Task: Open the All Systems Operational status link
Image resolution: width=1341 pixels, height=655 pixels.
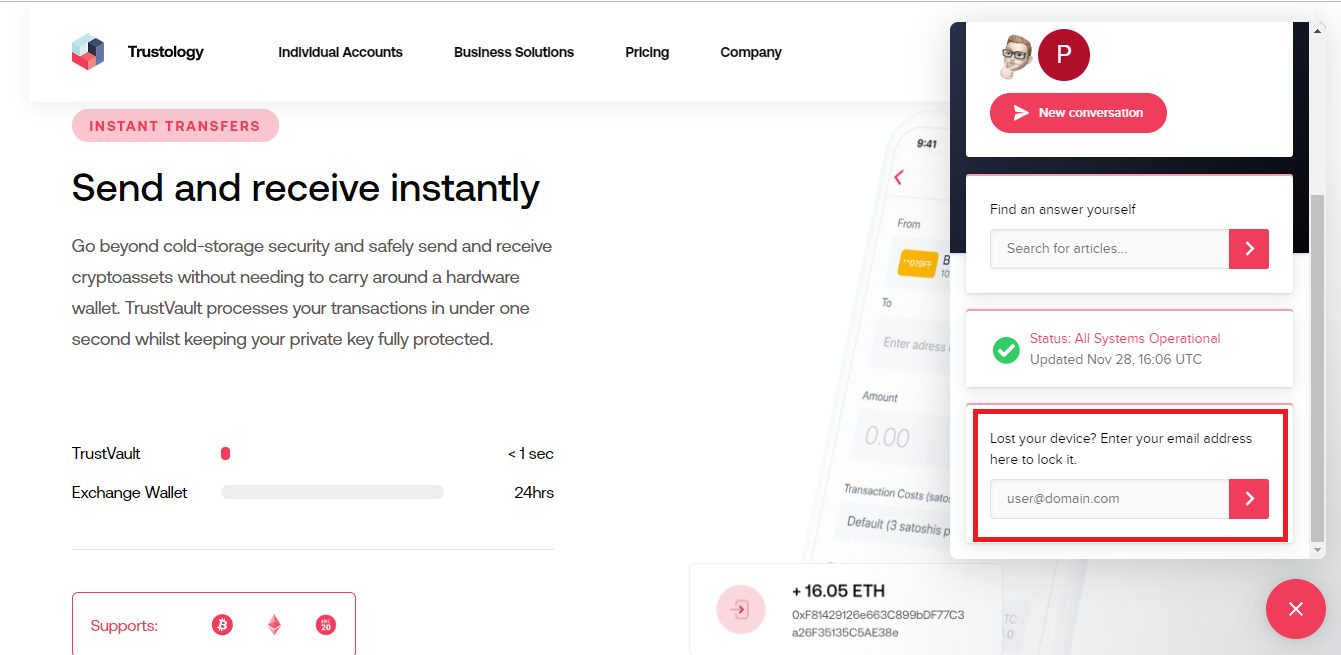Action: tap(1125, 339)
